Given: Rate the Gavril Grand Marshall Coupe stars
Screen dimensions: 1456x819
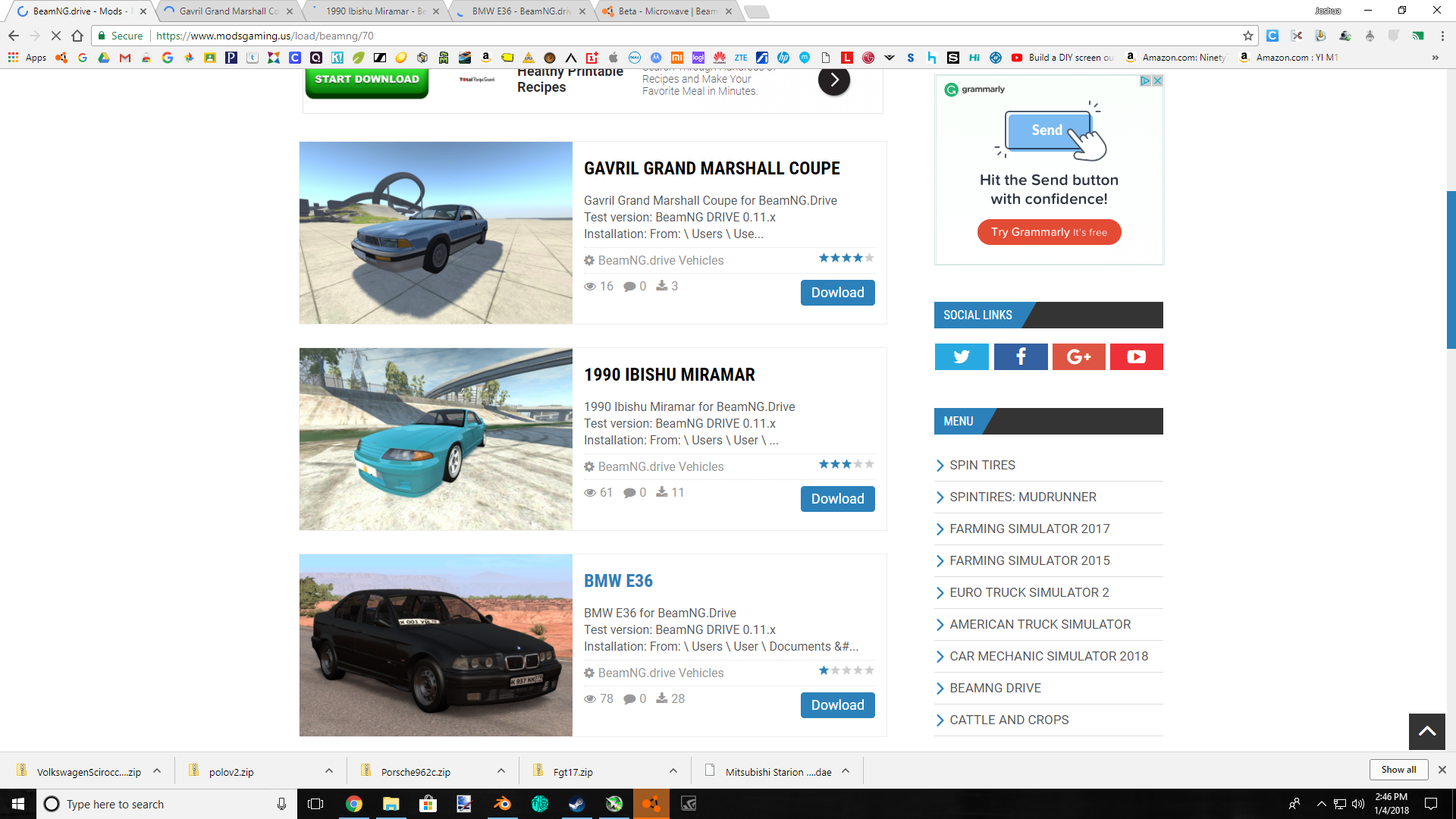Looking at the screenshot, I should pyautogui.click(x=846, y=258).
